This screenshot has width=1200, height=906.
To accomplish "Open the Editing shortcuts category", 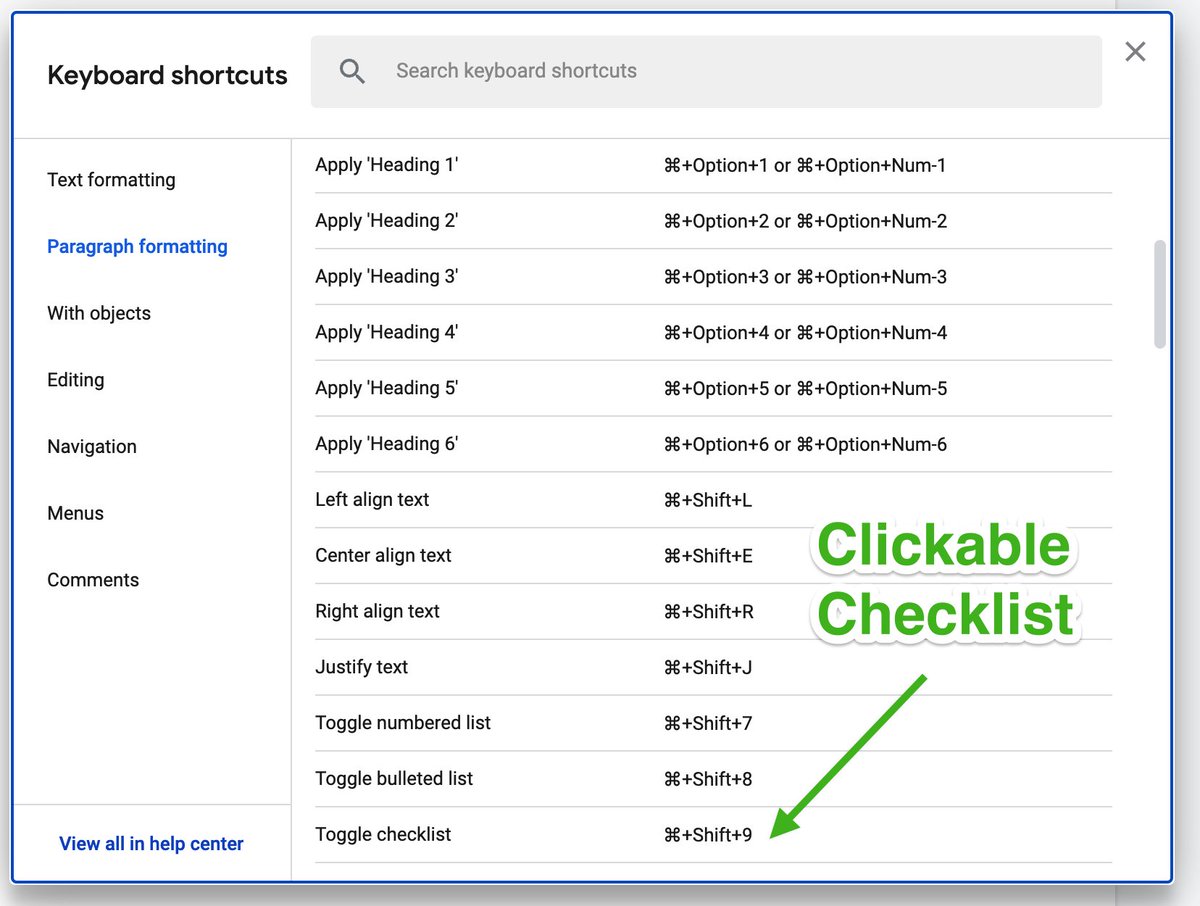I will pos(76,380).
